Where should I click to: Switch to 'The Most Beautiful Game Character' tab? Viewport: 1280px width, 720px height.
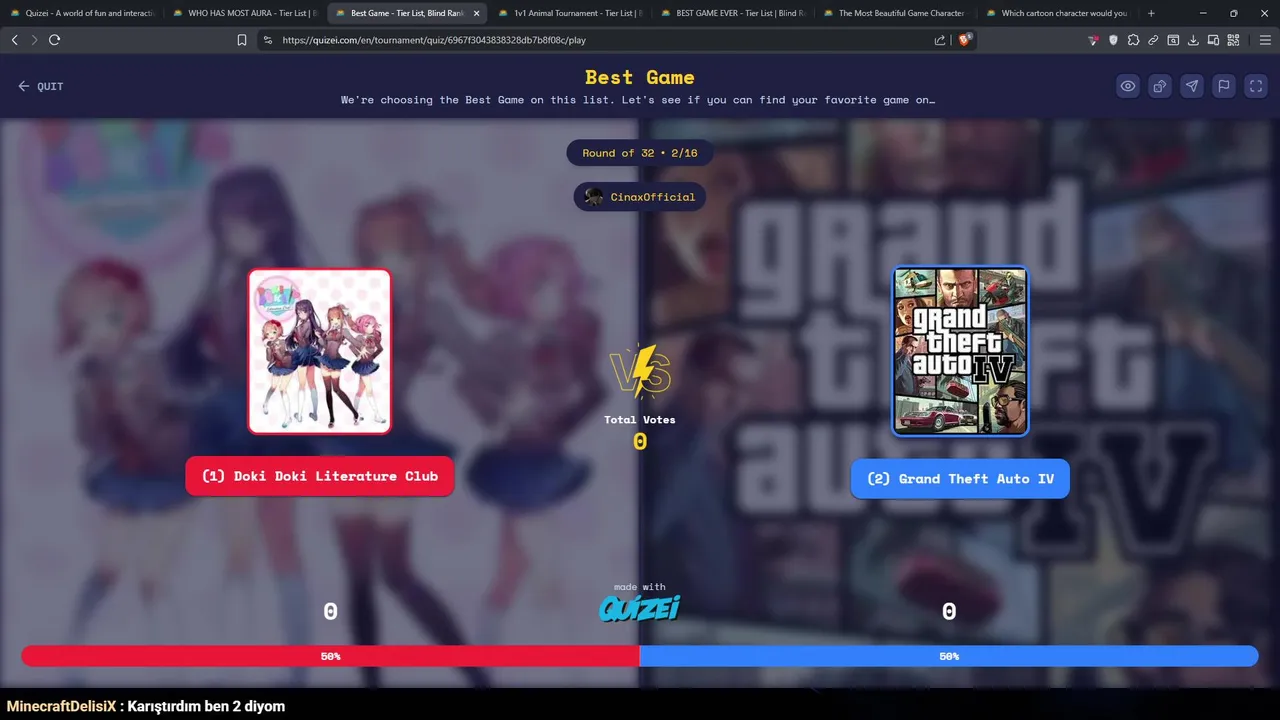click(x=895, y=13)
